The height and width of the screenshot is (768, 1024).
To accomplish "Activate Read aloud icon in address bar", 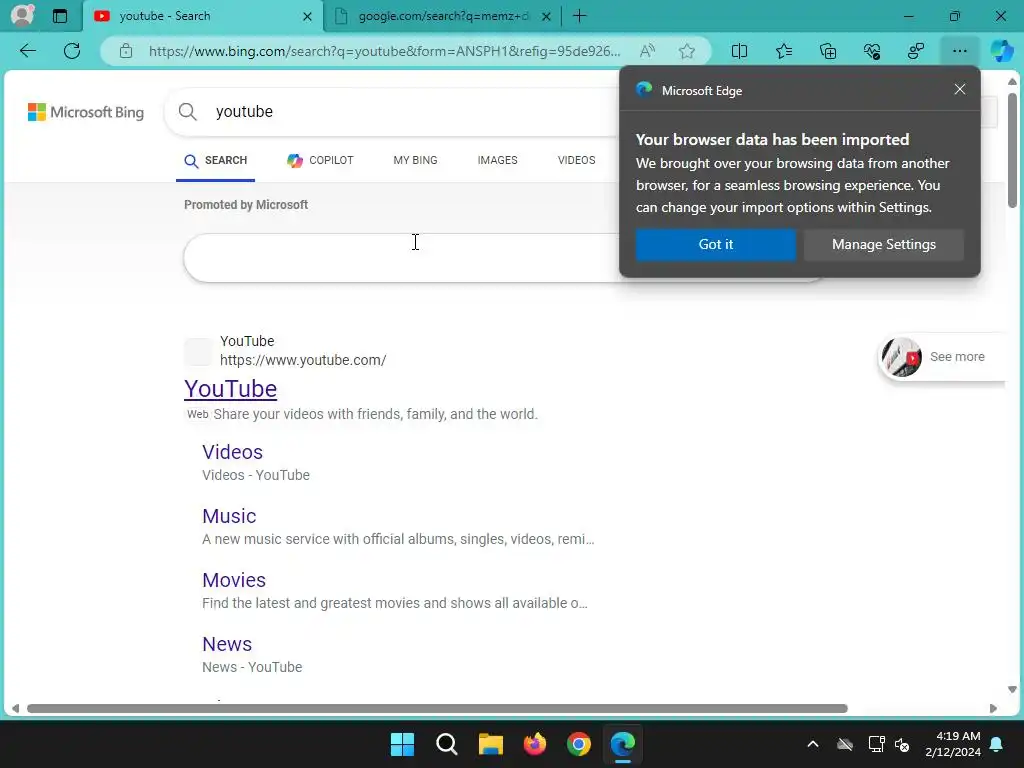I will tap(647, 51).
